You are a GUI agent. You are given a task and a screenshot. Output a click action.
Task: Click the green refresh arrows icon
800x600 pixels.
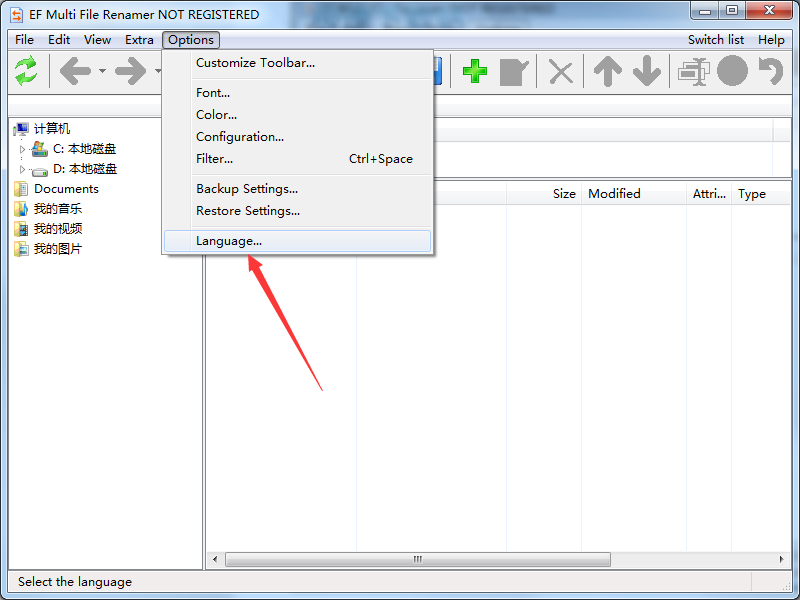(26, 71)
